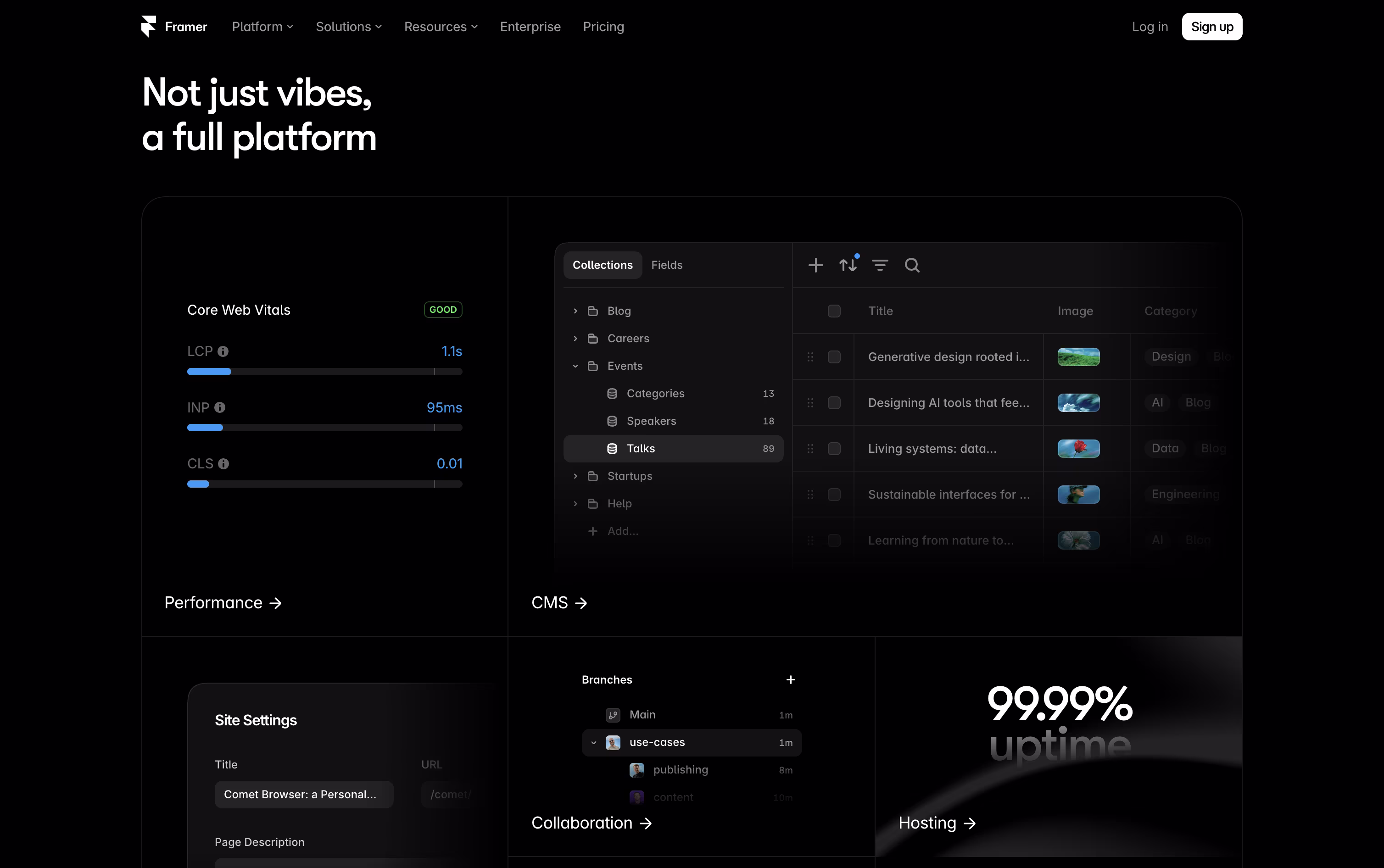Click the Categories database icon
The width and height of the screenshot is (1384, 868).
pyautogui.click(x=612, y=393)
